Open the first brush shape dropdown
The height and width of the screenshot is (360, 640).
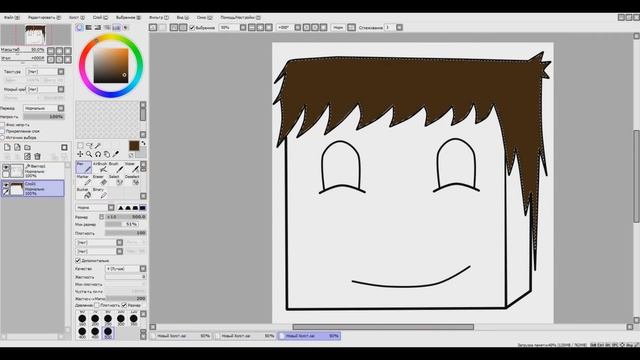(100, 242)
